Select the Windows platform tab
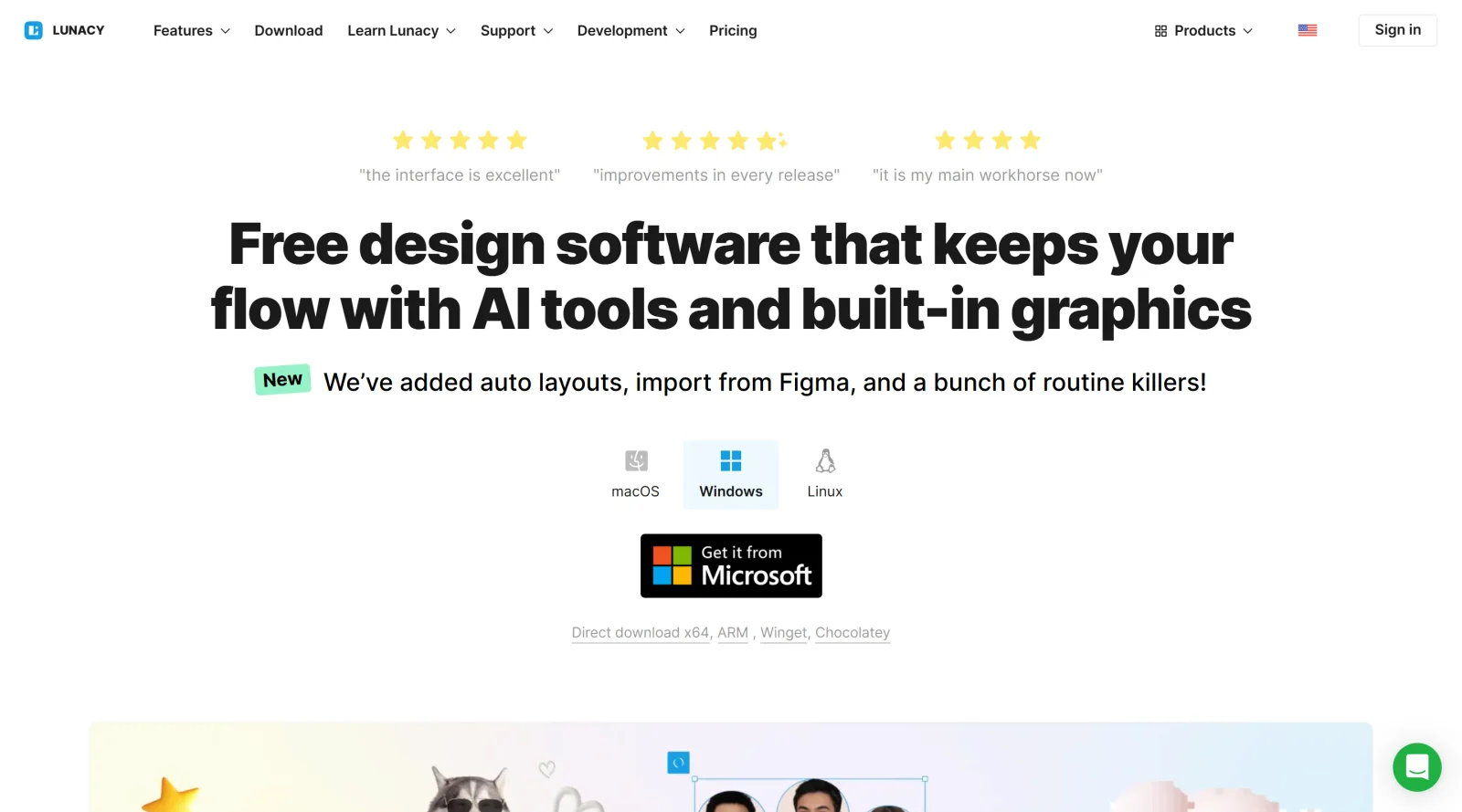 [x=731, y=474]
